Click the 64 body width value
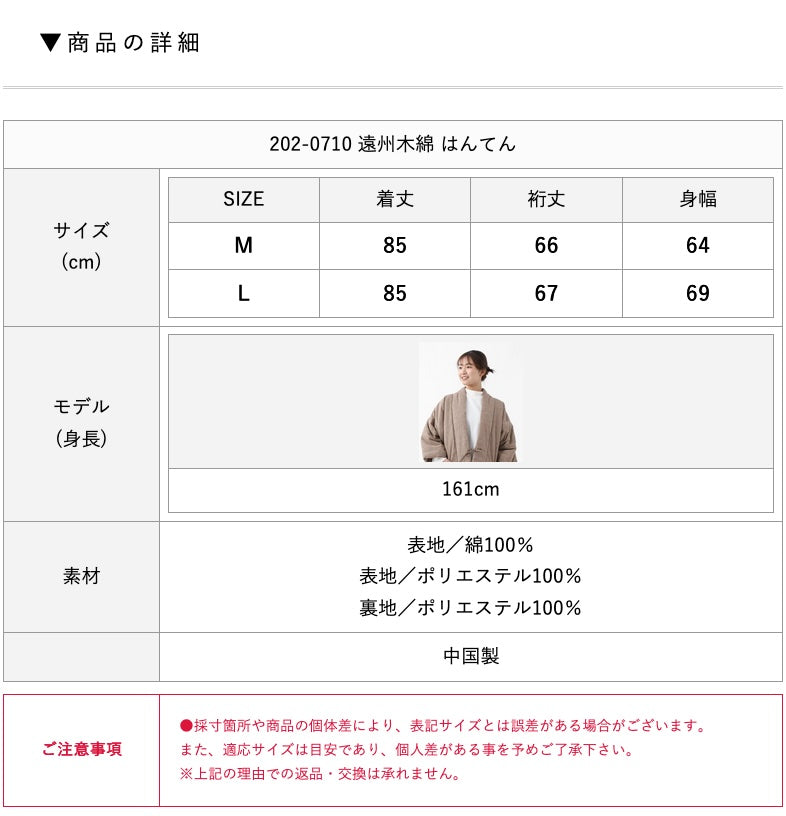Image resolution: width=786 pixels, height=816 pixels. [698, 246]
